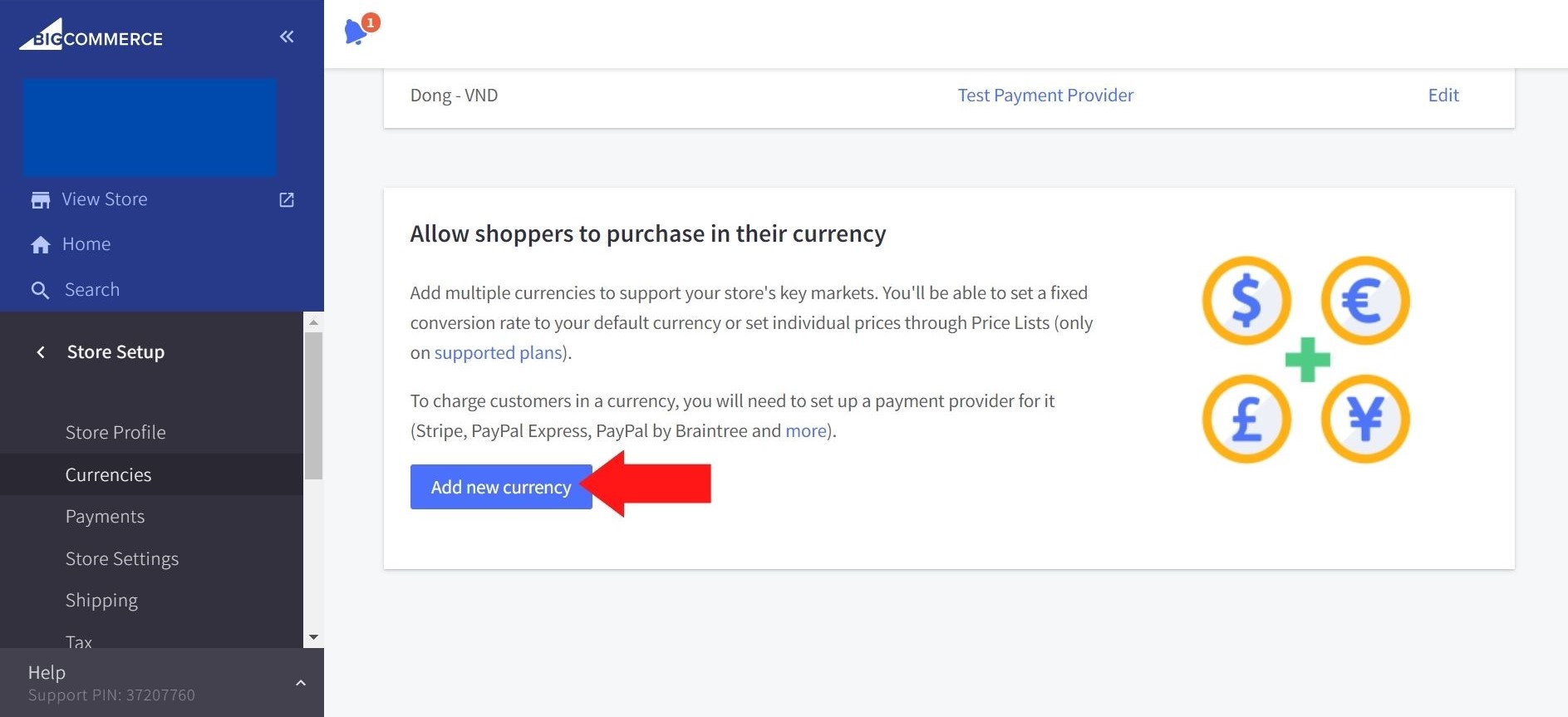Click the Home house icon
This screenshot has height=717, width=1568.
pyautogui.click(x=40, y=245)
